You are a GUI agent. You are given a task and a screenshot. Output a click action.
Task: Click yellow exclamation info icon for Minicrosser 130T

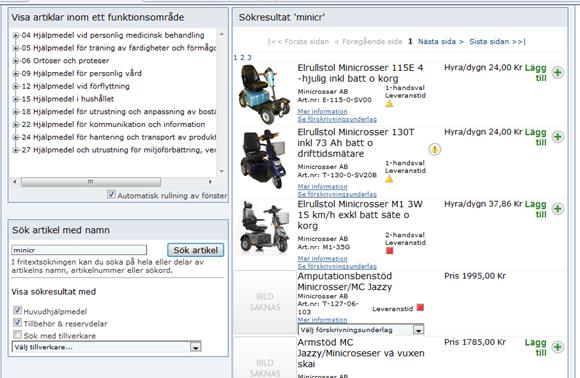(x=435, y=149)
